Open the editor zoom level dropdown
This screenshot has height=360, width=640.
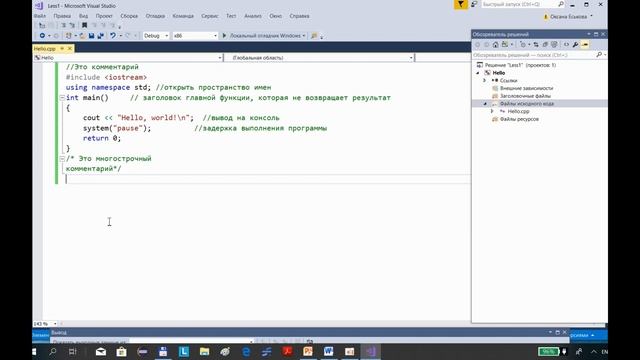(x=55, y=324)
